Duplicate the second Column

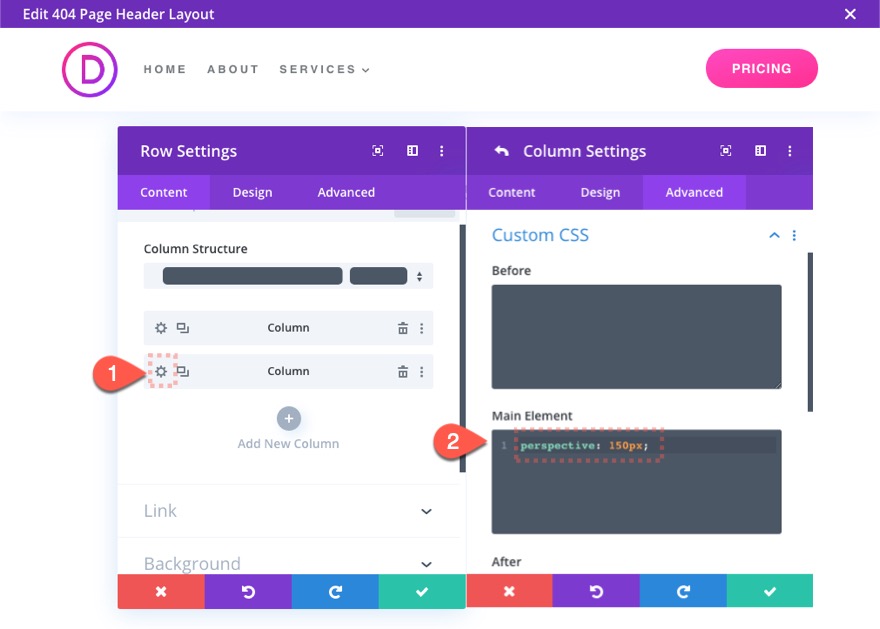point(183,371)
